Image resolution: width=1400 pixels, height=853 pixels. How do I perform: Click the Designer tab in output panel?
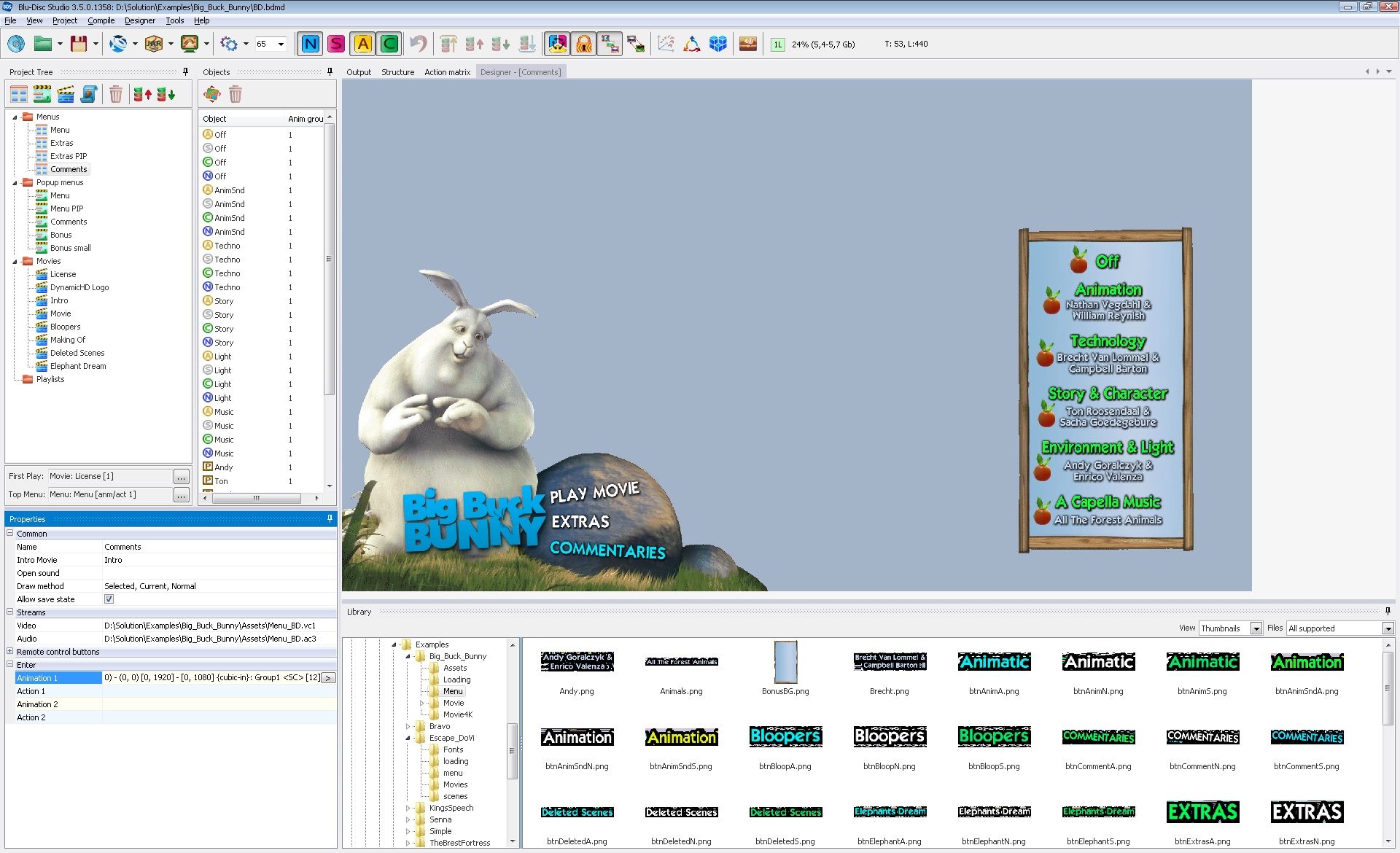click(519, 71)
